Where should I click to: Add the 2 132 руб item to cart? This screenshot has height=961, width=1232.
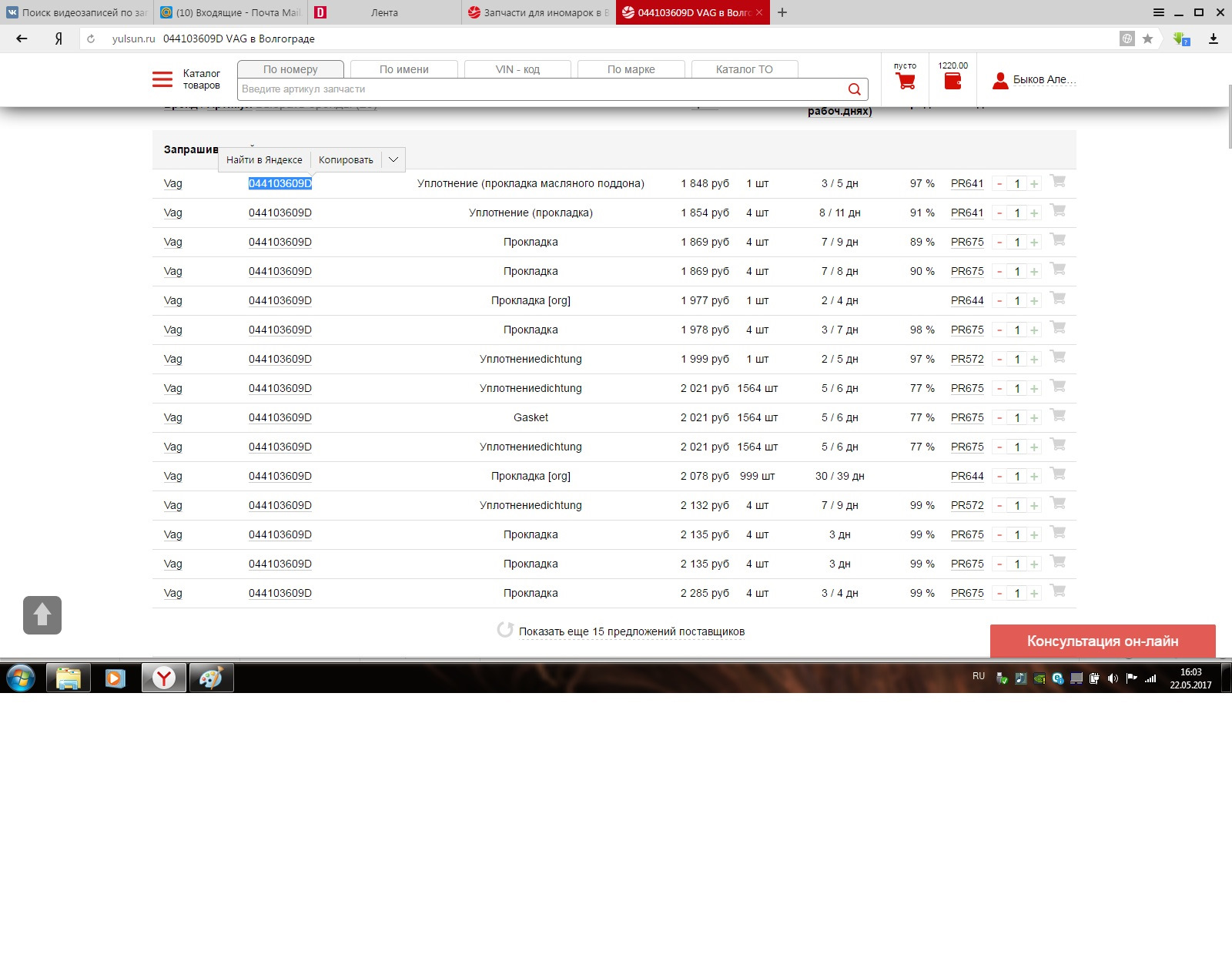[x=1058, y=503]
